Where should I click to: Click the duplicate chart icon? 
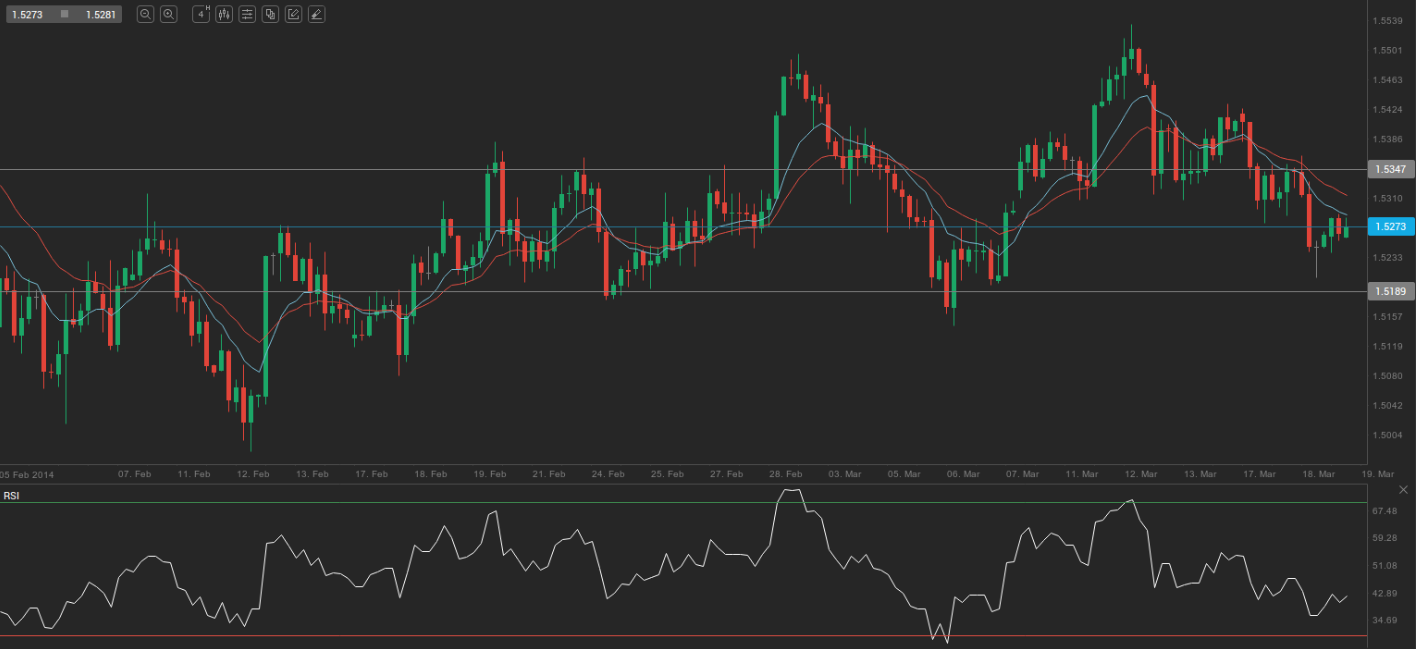coord(270,14)
